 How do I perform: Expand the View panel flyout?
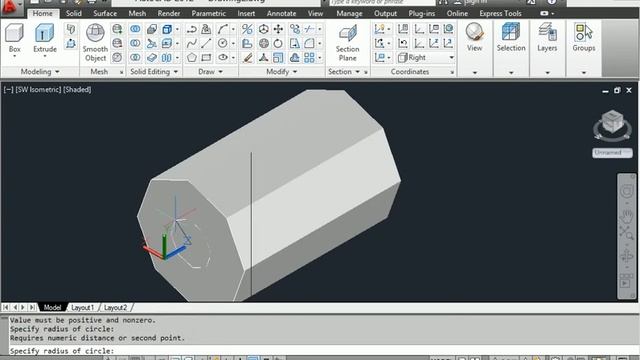475,73
